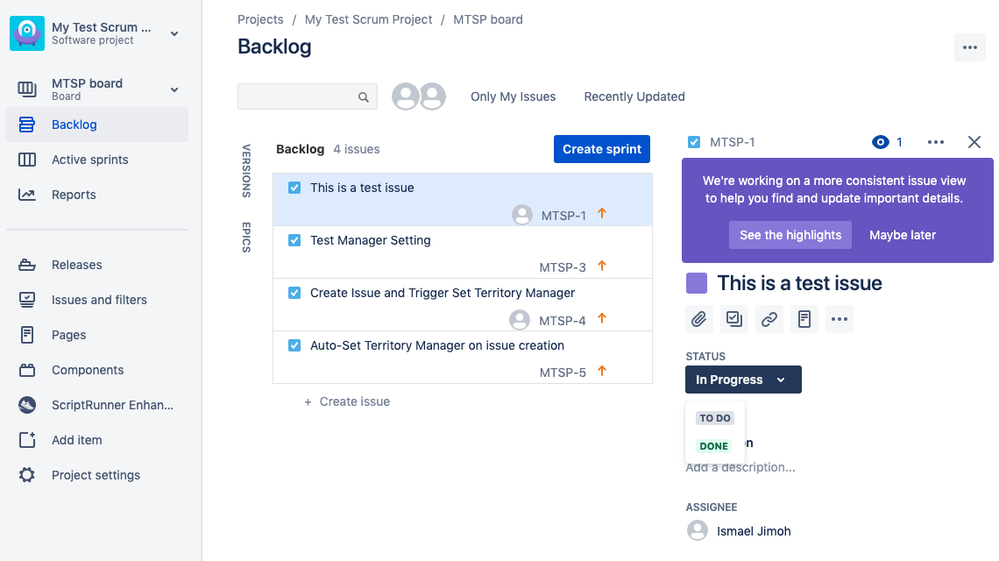Image resolution: width=999 pixels, height=561 pixels.
Task: Open Active sprints in sidebar
Action: click(x=90, y=160)
